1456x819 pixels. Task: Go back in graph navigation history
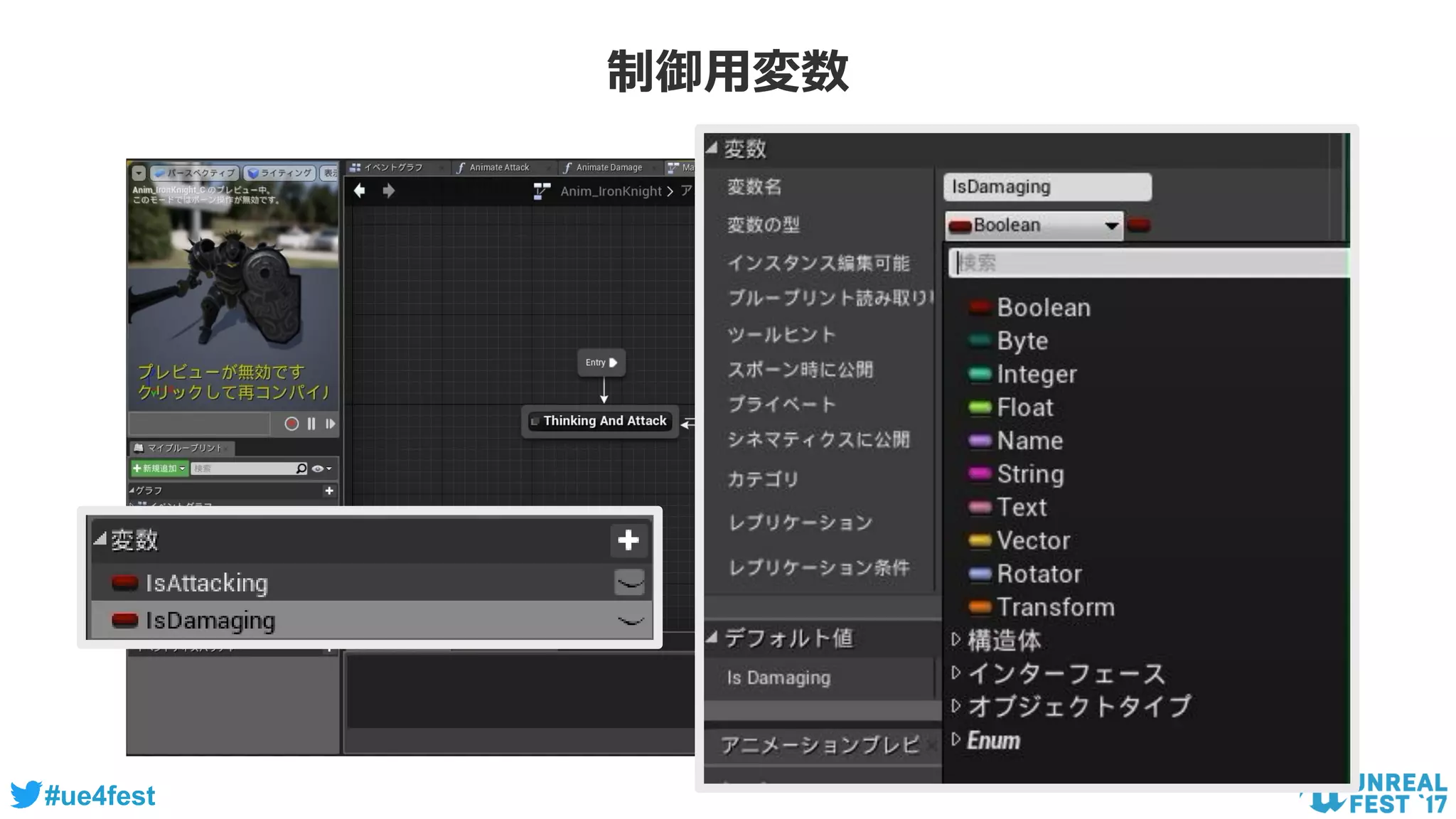tap(360, 191)
